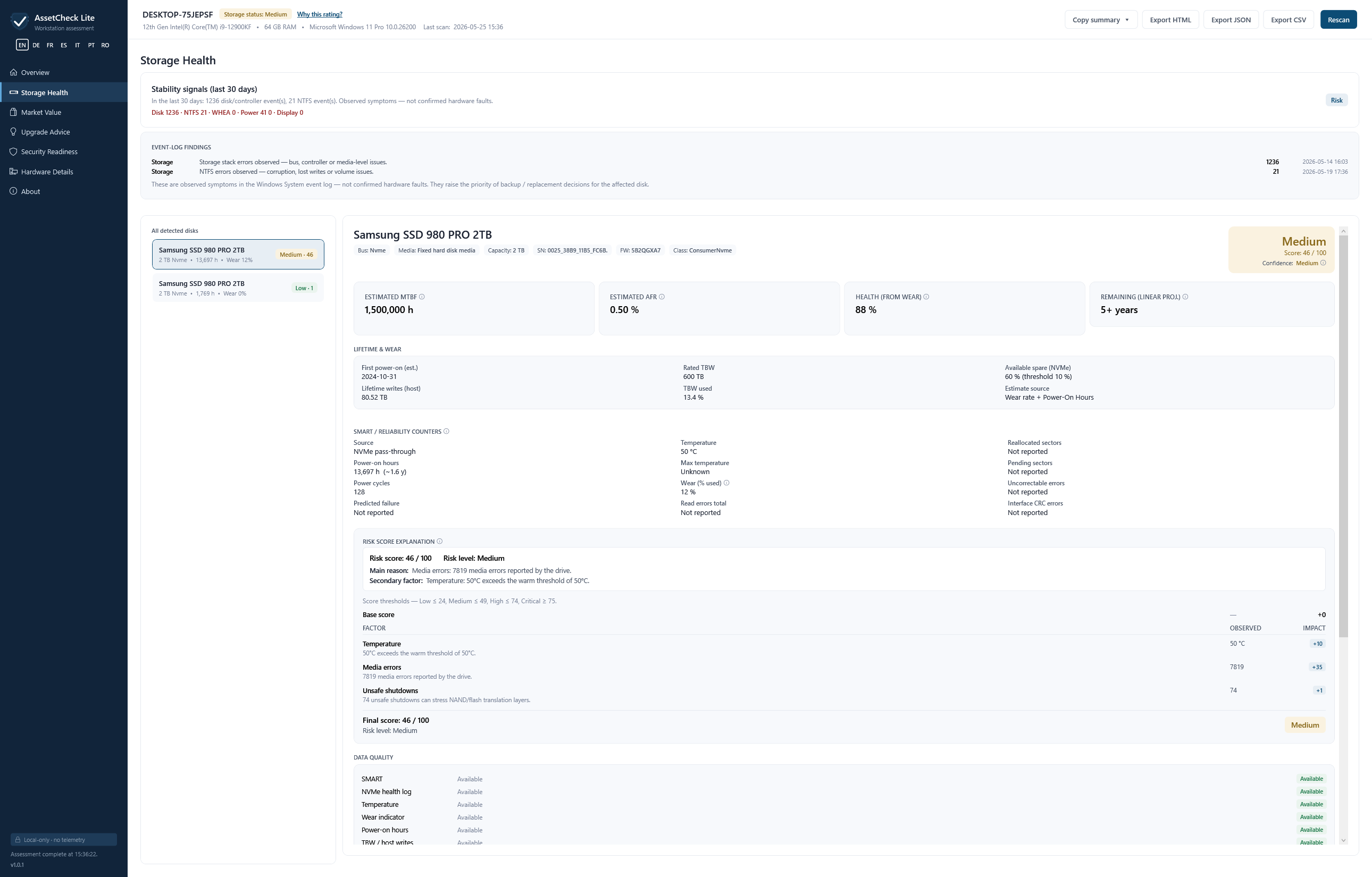1372x877 pixels.
Task: Click 'Disk 1236 · NTFS 21' red summary line
Action: coord(227,113)
